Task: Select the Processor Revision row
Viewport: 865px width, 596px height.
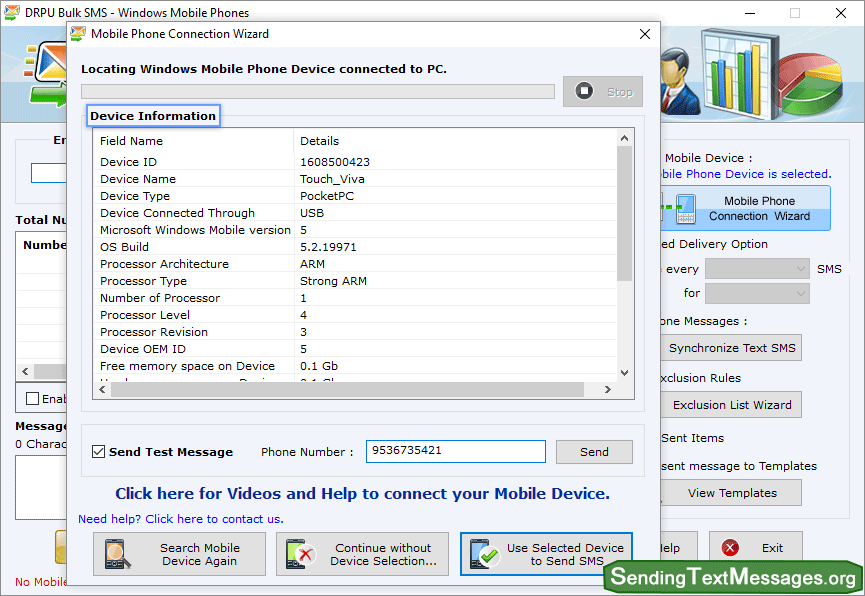Action: (x=355, y=332)
